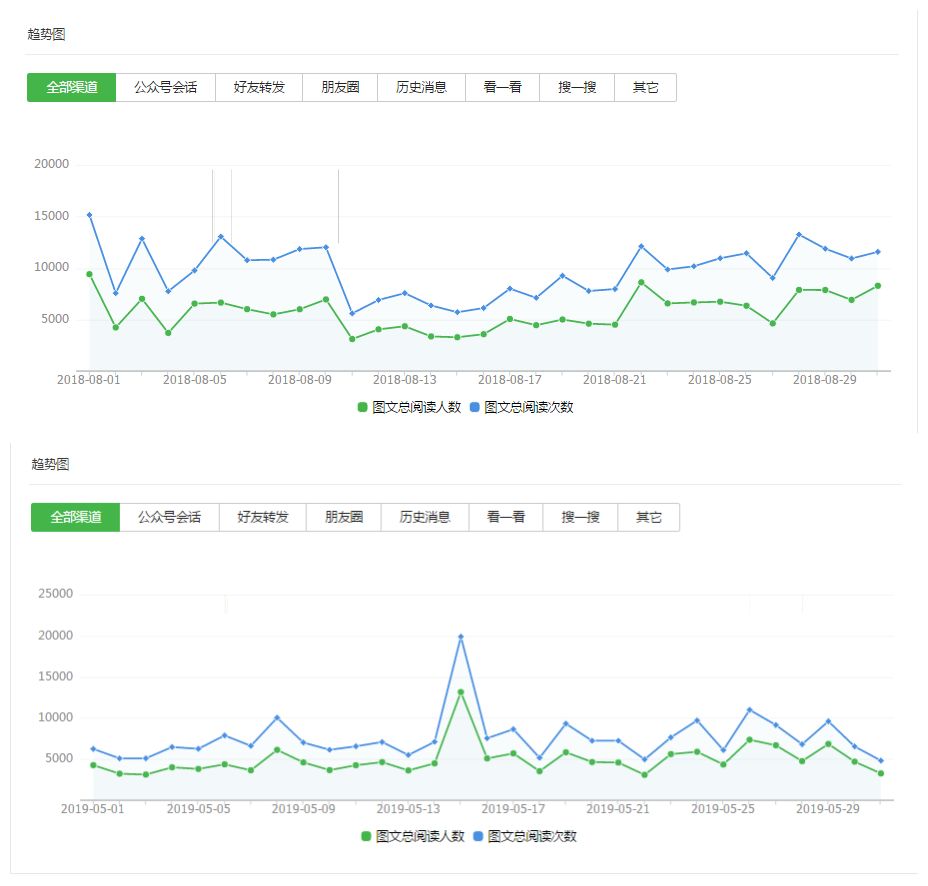Open 看一看 tab in the 2018-08 chart

tap(502, 88)
